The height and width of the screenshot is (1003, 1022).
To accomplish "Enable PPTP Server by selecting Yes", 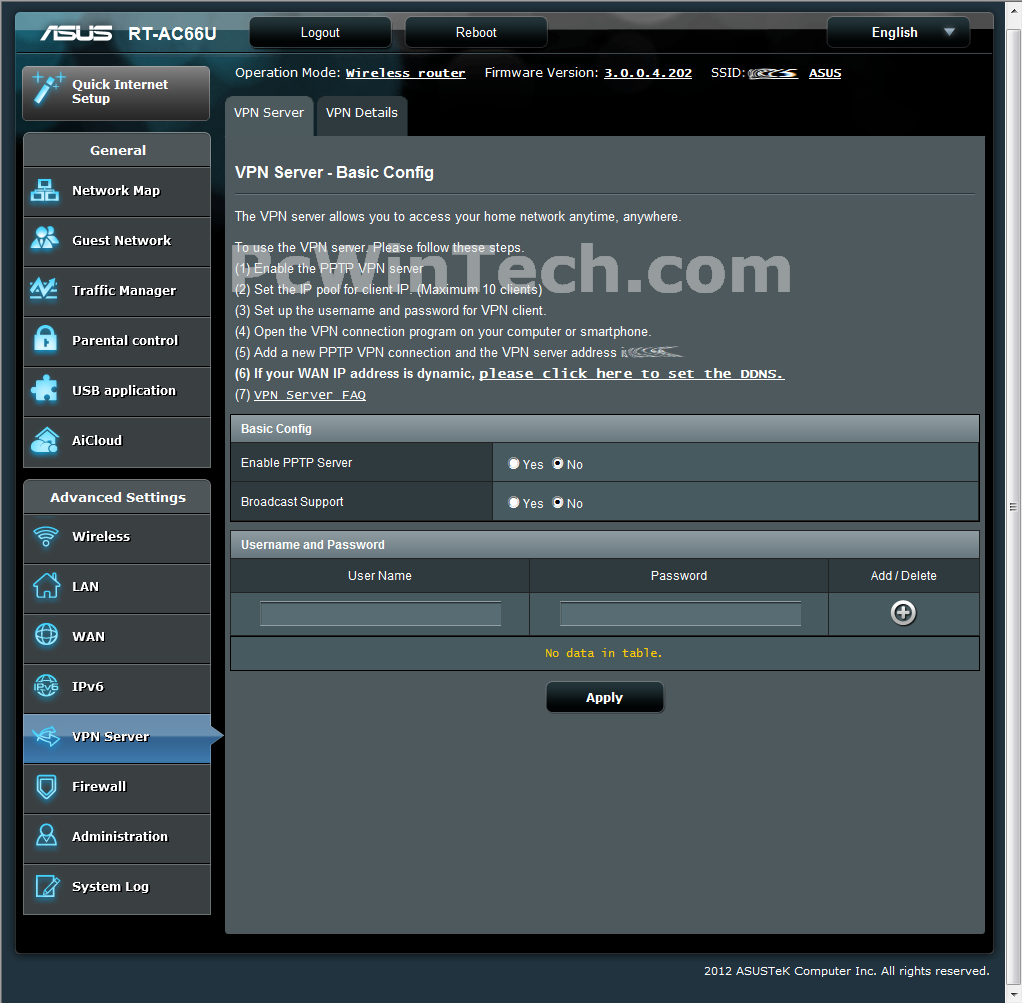I will point(514,463).
